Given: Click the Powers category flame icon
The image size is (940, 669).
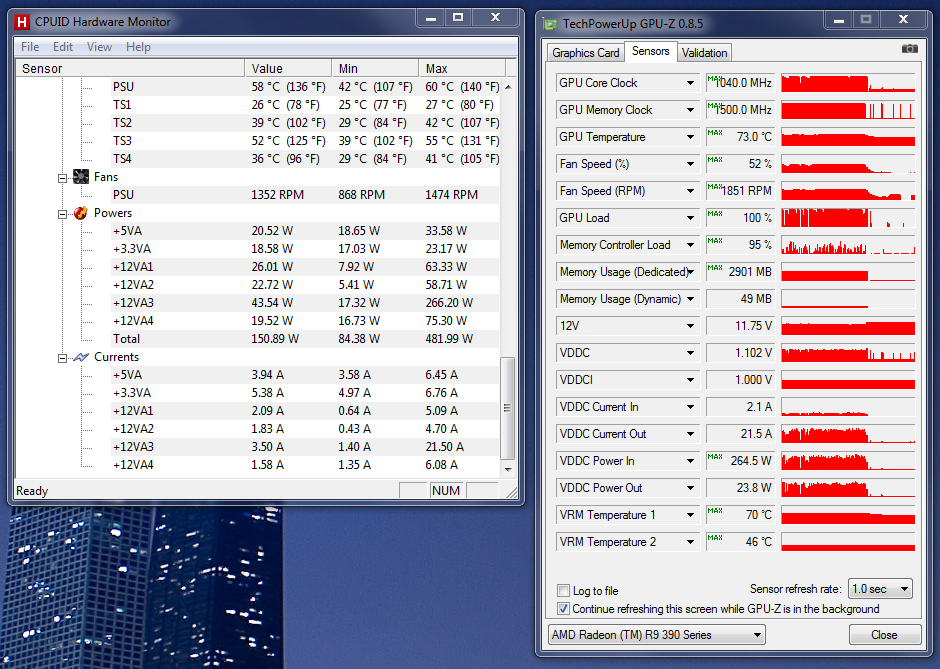Looking at the screenshot, I should pyautogui.click(x=81, y=213).
